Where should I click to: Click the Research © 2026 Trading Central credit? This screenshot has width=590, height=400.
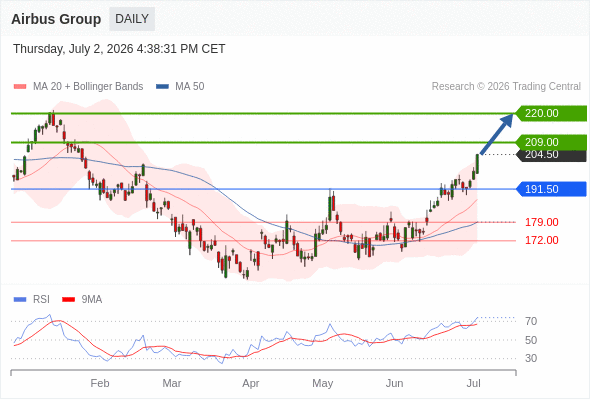[506, 87]
